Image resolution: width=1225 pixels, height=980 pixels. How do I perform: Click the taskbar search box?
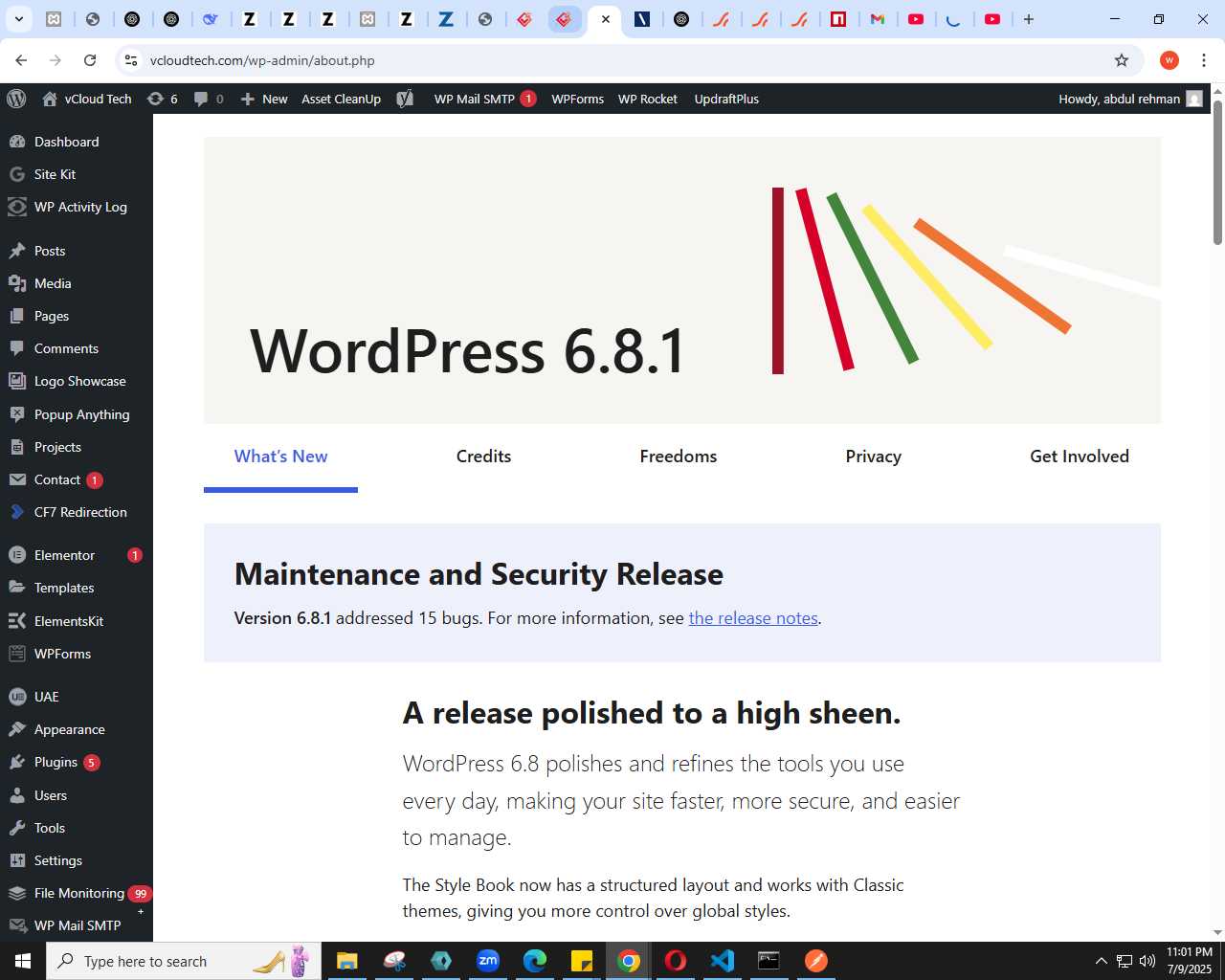pos(182,961)
